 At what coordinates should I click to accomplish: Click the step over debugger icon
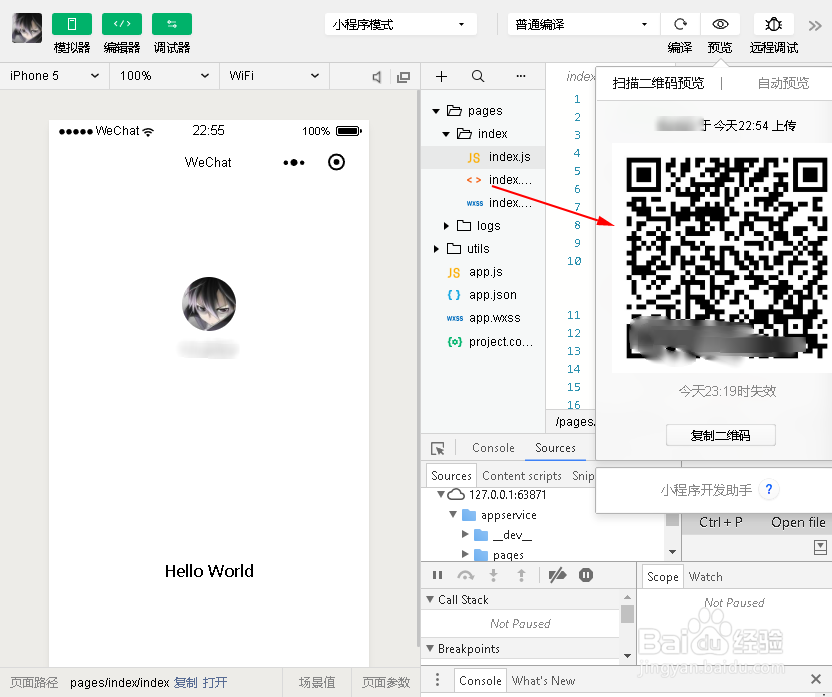(465, 575)
